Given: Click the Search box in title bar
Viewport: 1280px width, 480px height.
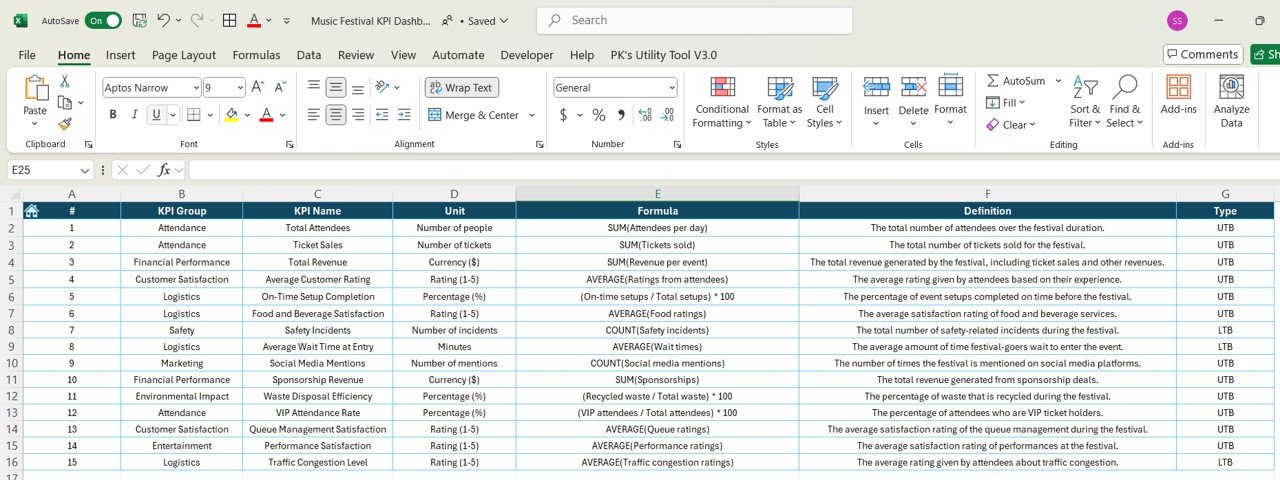Looking at the screenshot, I should (695, 20).
